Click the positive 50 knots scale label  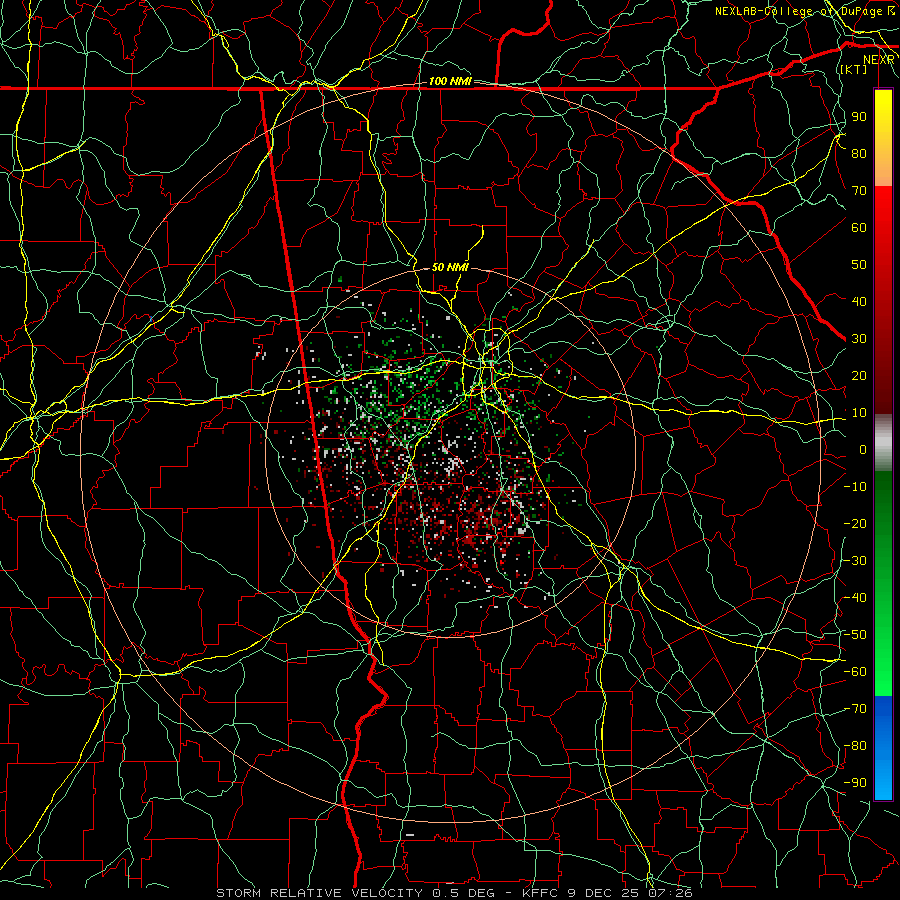pyautogui.click(x=859, y=265)
